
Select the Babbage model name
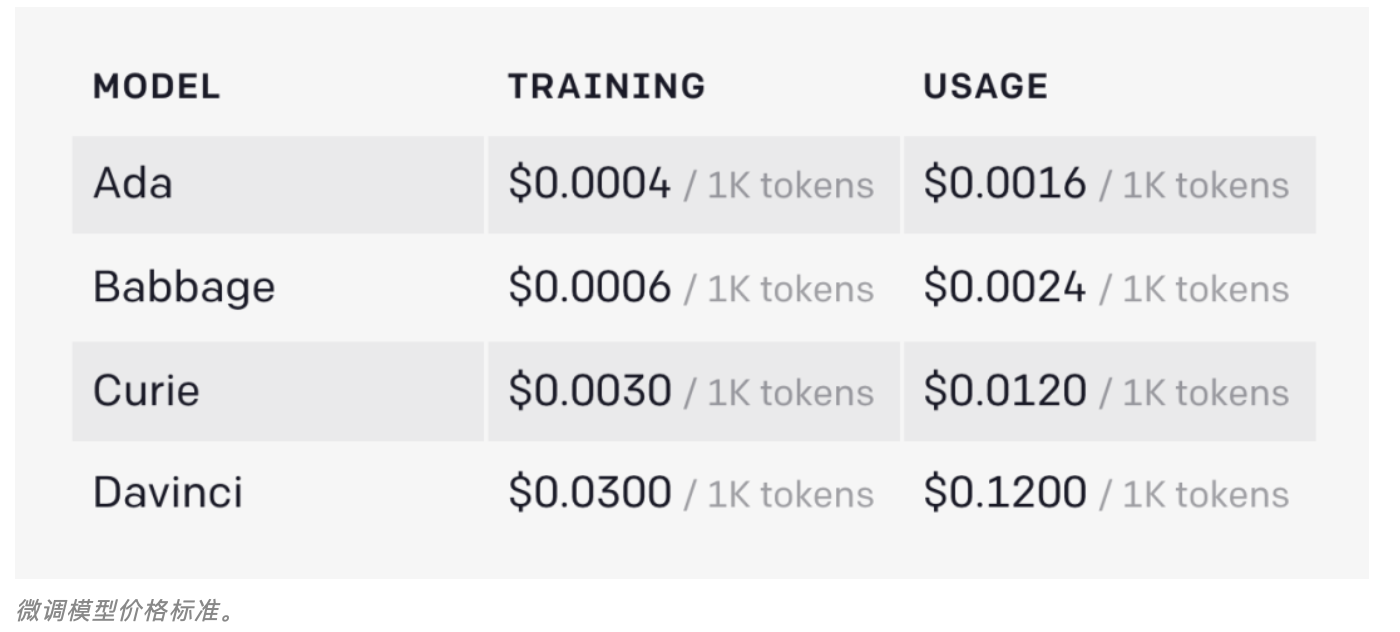pyautogui.click(x=184, y=288)
